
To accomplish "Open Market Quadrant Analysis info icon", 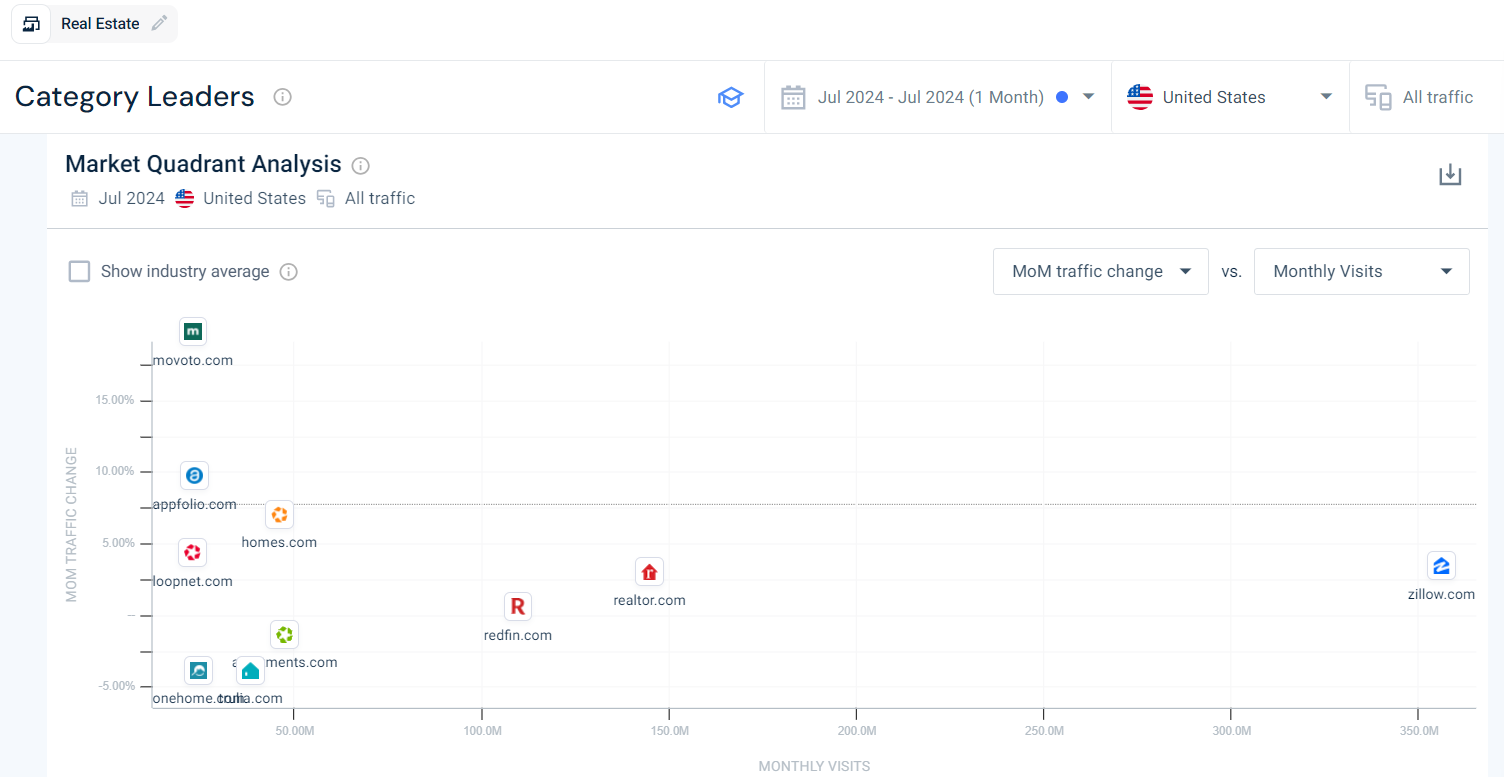I will tap(361, 165).
